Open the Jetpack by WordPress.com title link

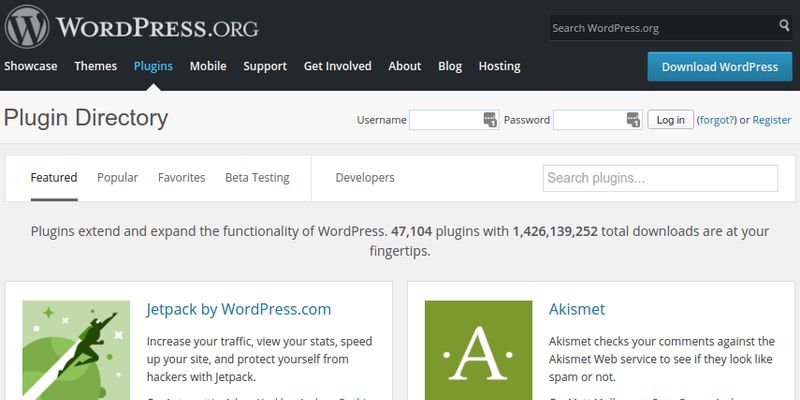[x=239, y=309]
